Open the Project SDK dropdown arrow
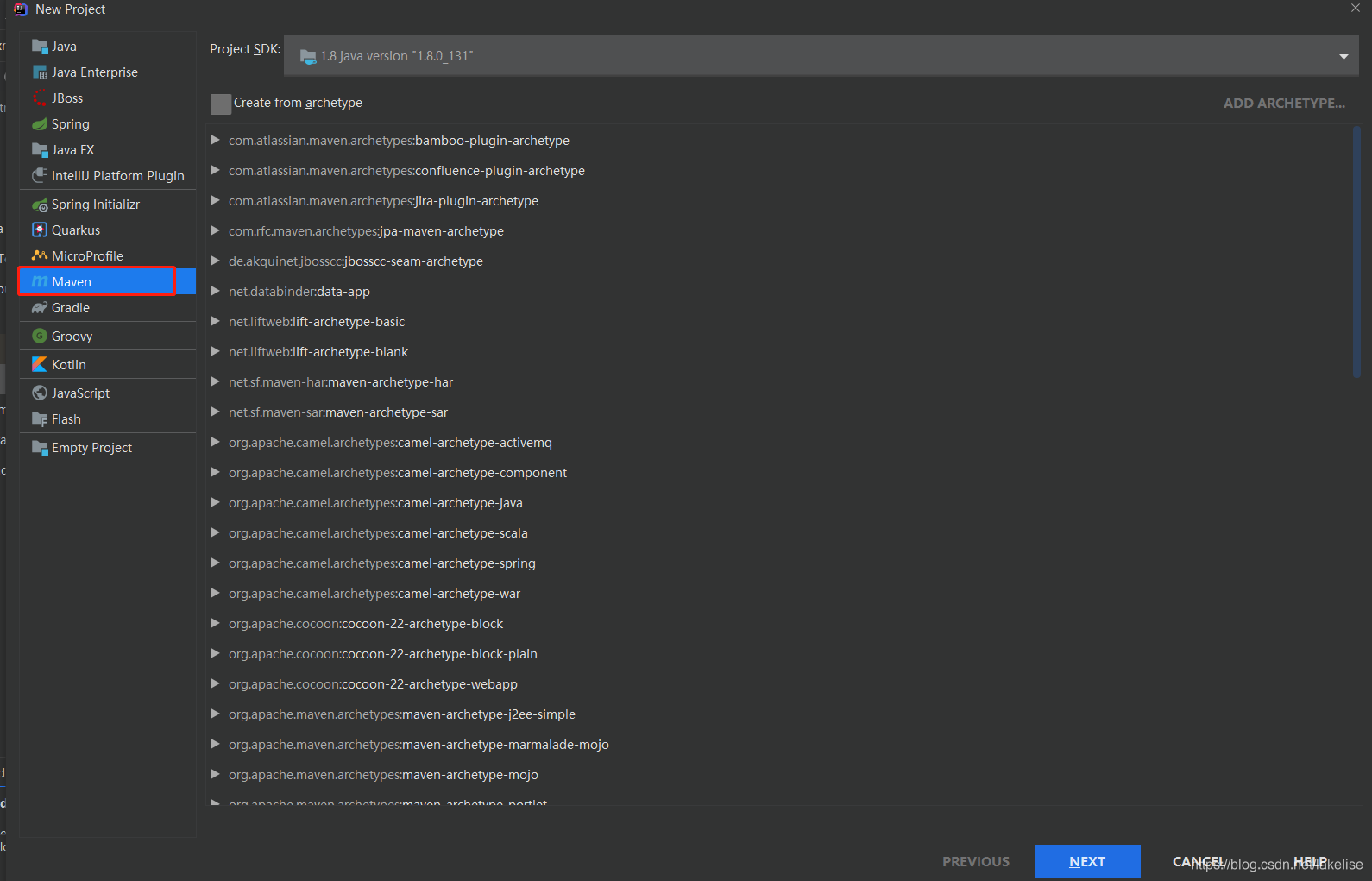The height and width of the screenshot is (881, 1372). pos(1344,57)
